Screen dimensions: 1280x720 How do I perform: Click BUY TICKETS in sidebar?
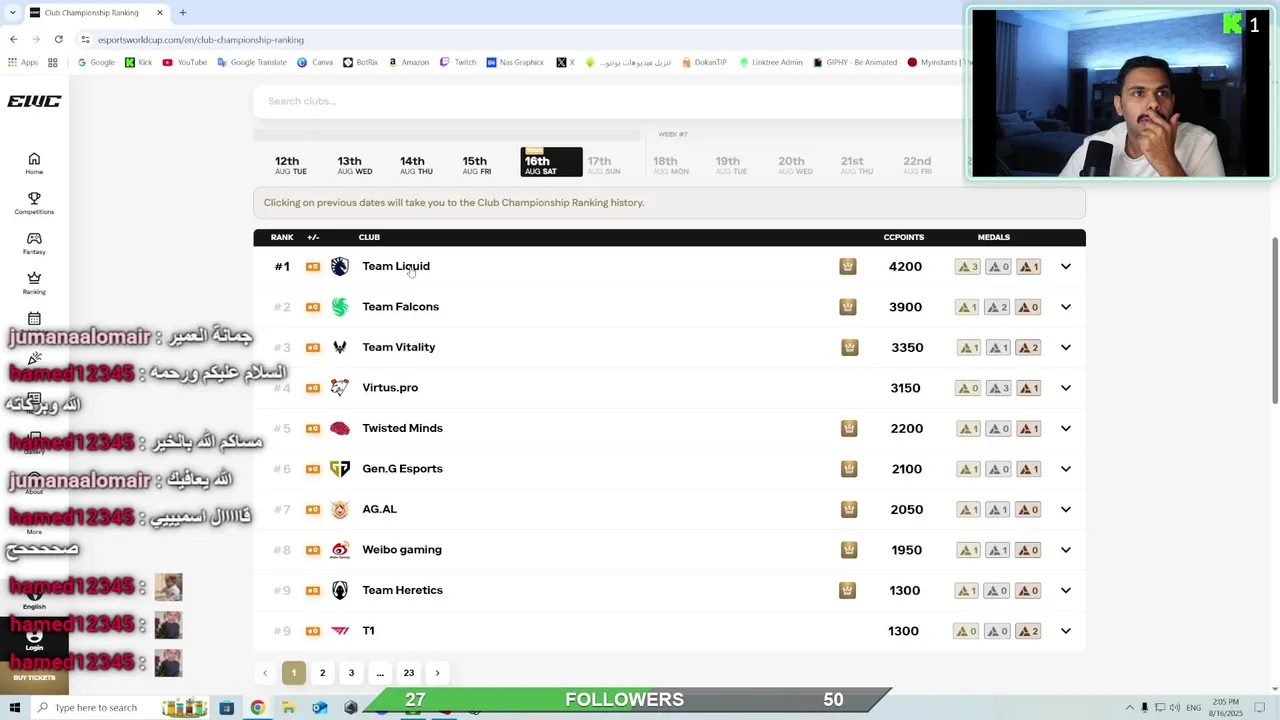pyautogui.click(x=34, y=678)
